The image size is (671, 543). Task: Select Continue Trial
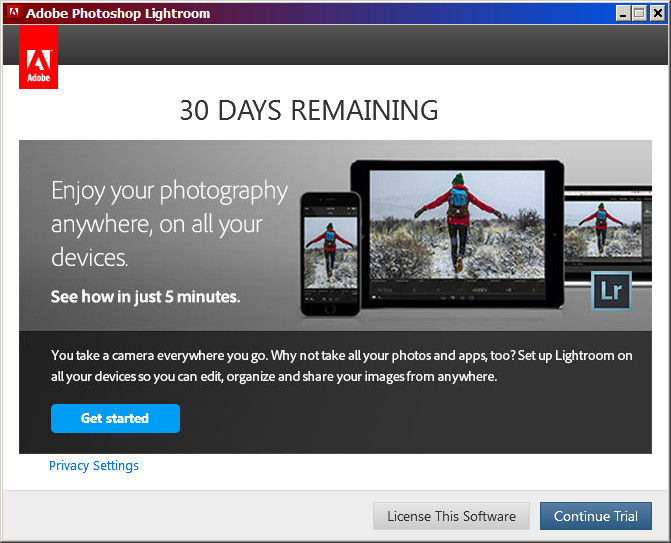click(596, 516)
